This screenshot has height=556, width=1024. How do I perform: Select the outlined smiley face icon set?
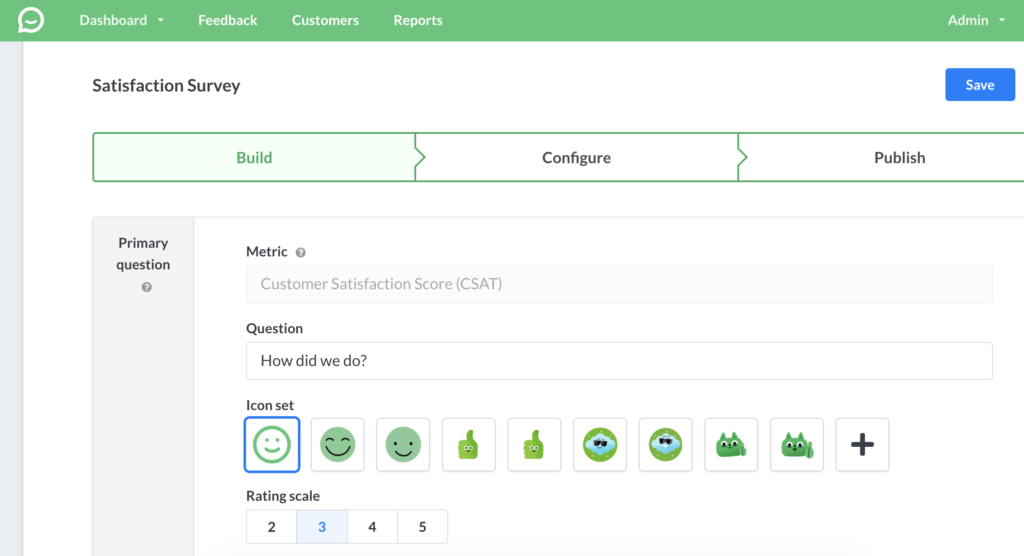(272, 445)
